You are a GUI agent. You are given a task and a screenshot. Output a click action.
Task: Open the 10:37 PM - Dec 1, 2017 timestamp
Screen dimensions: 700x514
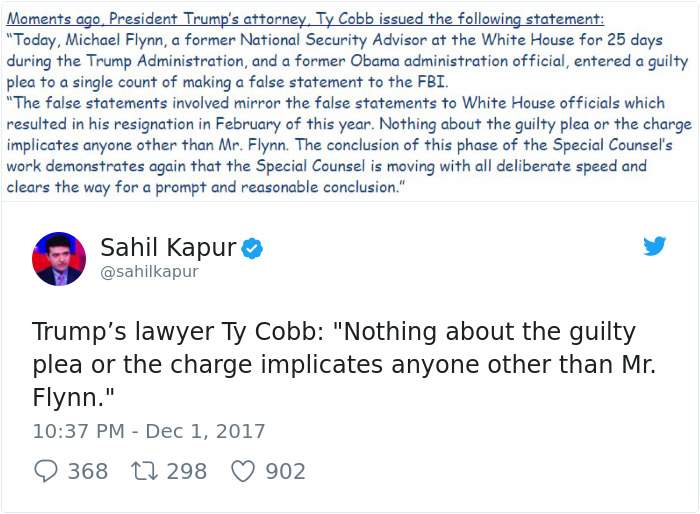click(x=149, y=431)
